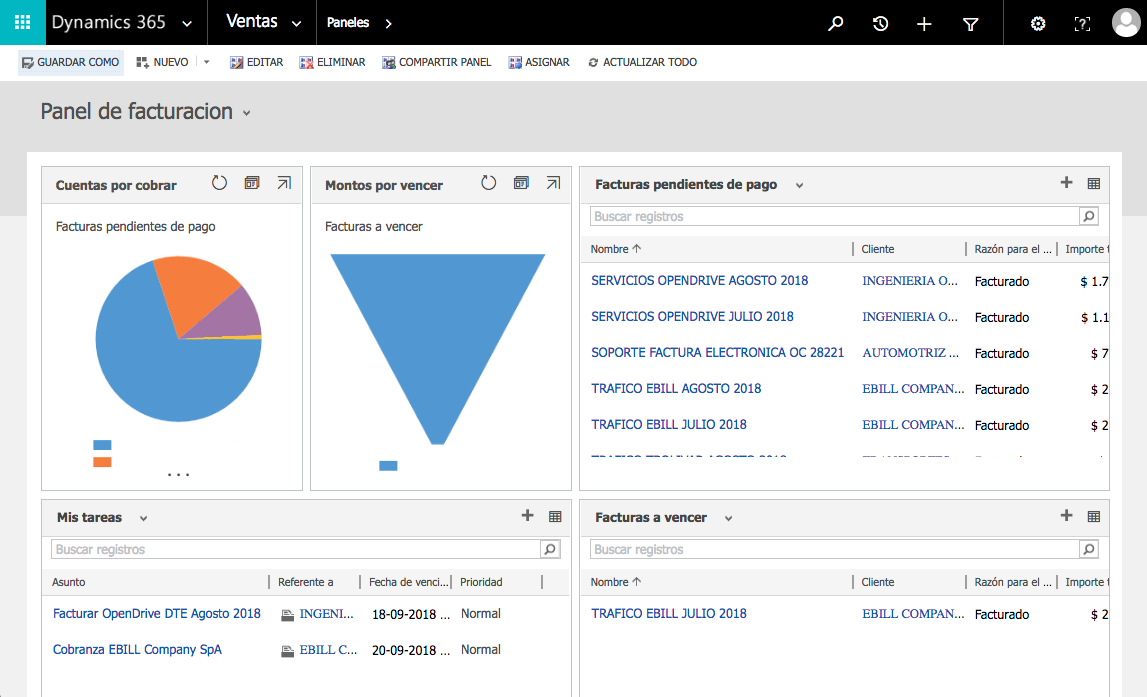Viewport: 1147px width, 697px height.
Task: View records for Cuentas por cobrar chart
Action: tap(252, 183)
